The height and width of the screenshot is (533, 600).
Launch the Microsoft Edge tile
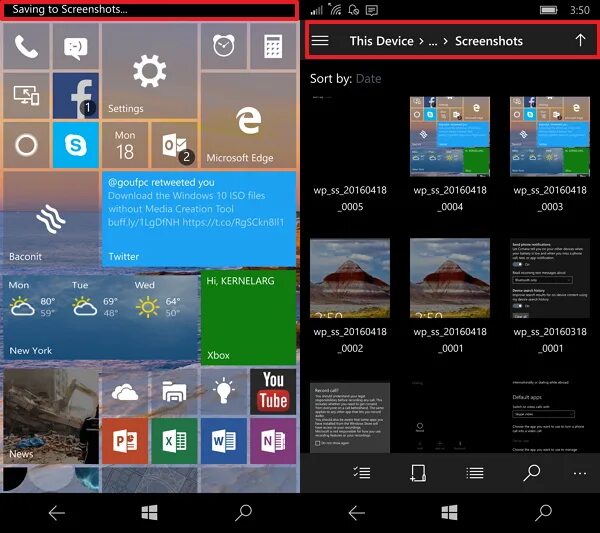[x=249, y=120]
